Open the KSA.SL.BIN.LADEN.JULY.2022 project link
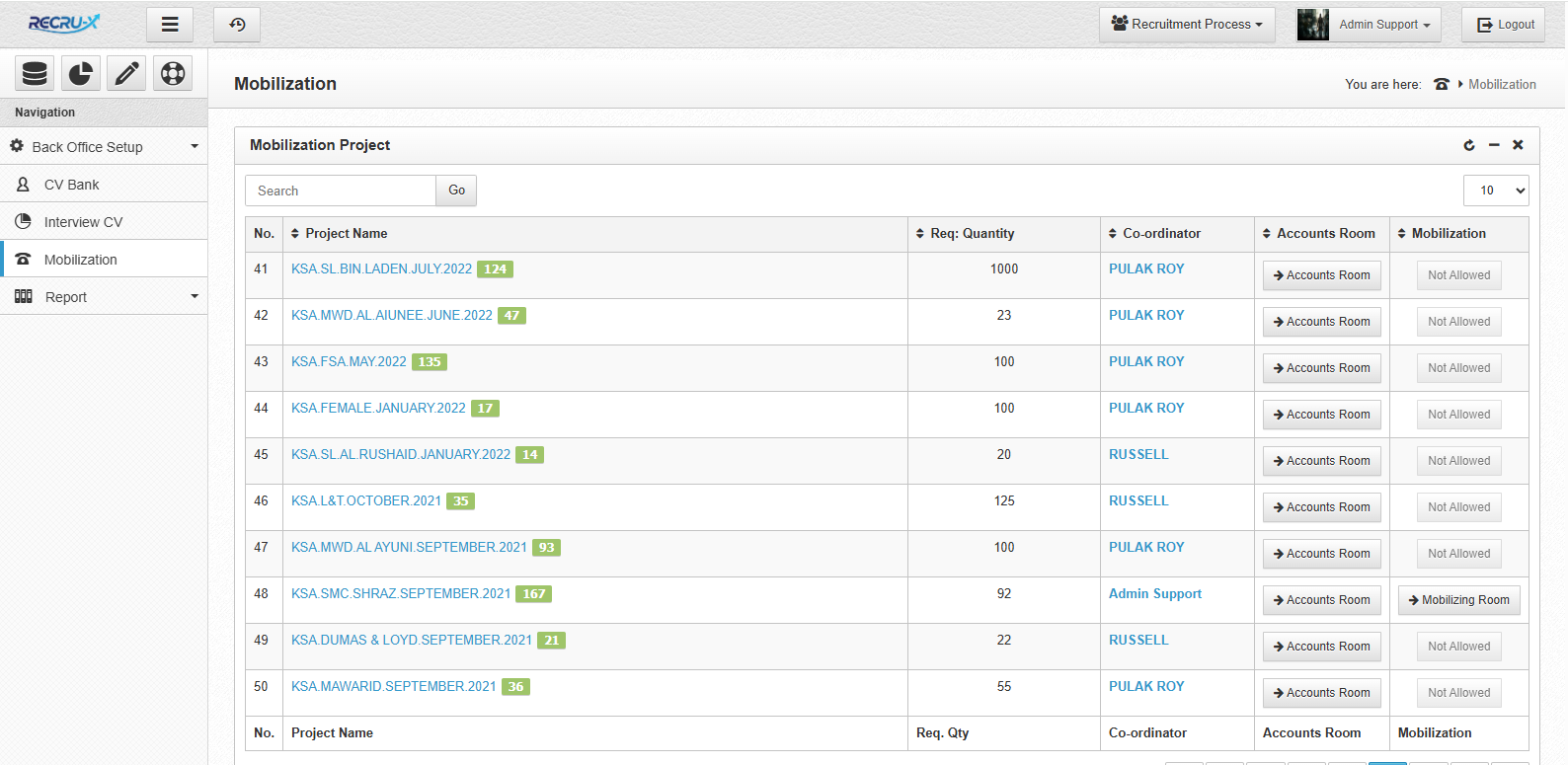The image size is (1568, 765). point(381,269)
